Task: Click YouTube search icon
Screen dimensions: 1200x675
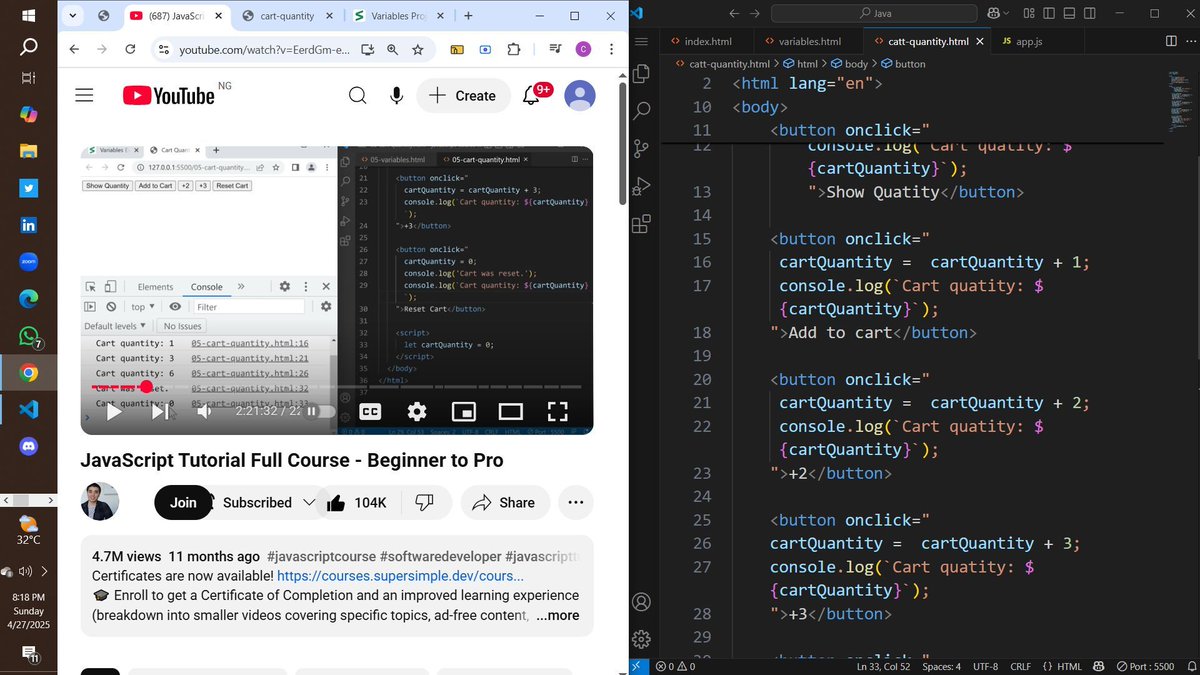Action: (x=357, y=95)
